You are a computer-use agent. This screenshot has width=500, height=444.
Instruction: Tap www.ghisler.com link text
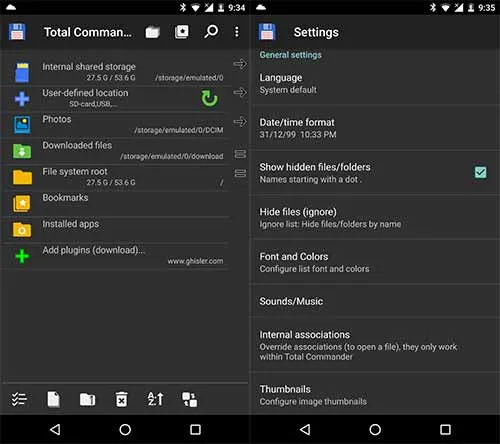[x=195, y=261]
